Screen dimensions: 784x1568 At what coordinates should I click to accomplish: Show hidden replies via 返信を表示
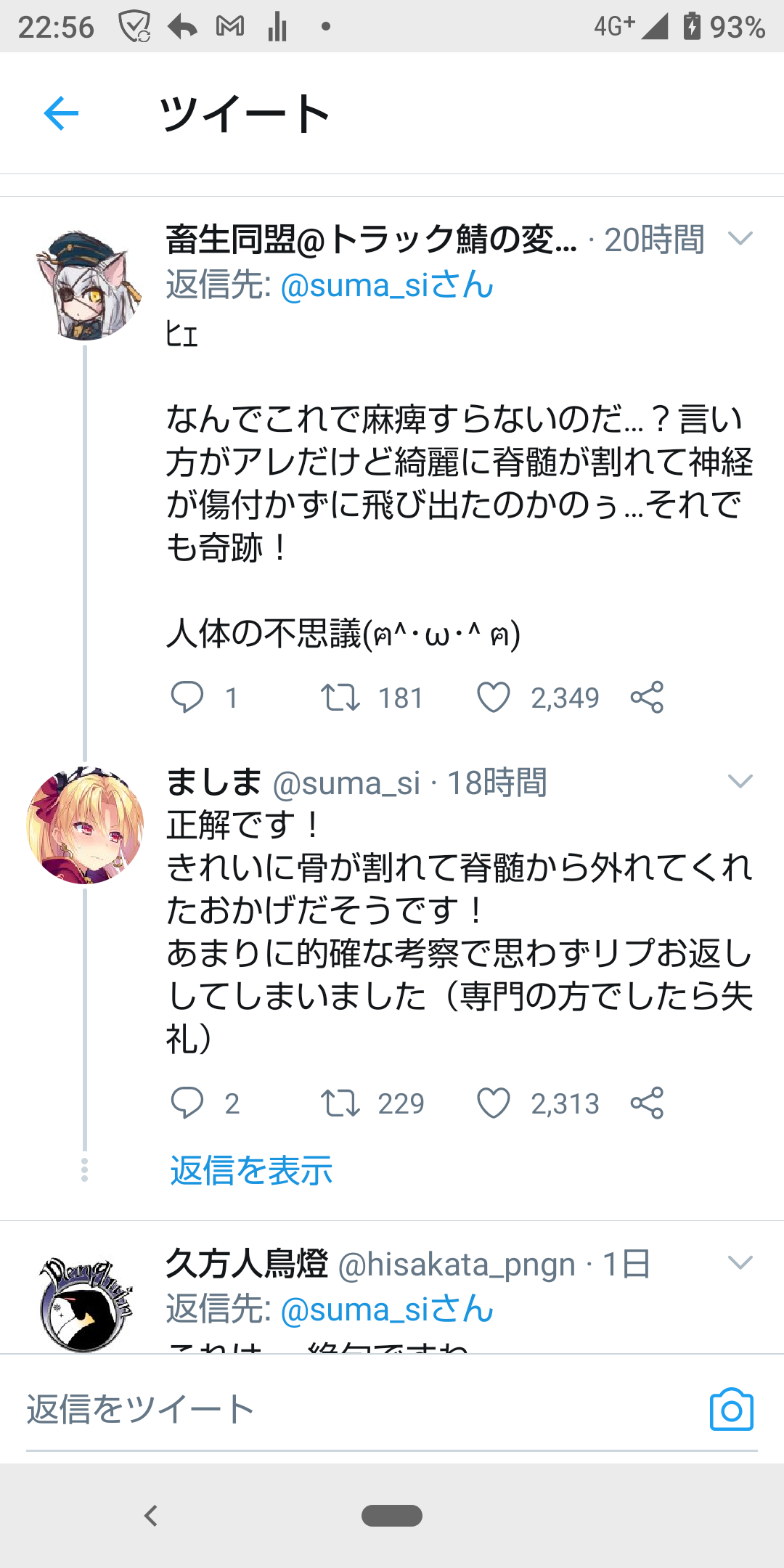251,1170
